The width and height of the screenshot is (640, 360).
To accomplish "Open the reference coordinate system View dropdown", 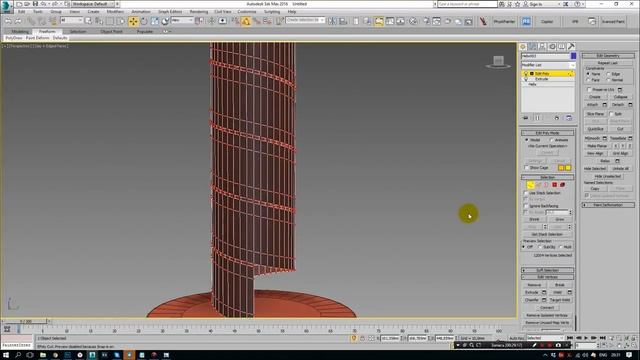I will 182,20.
